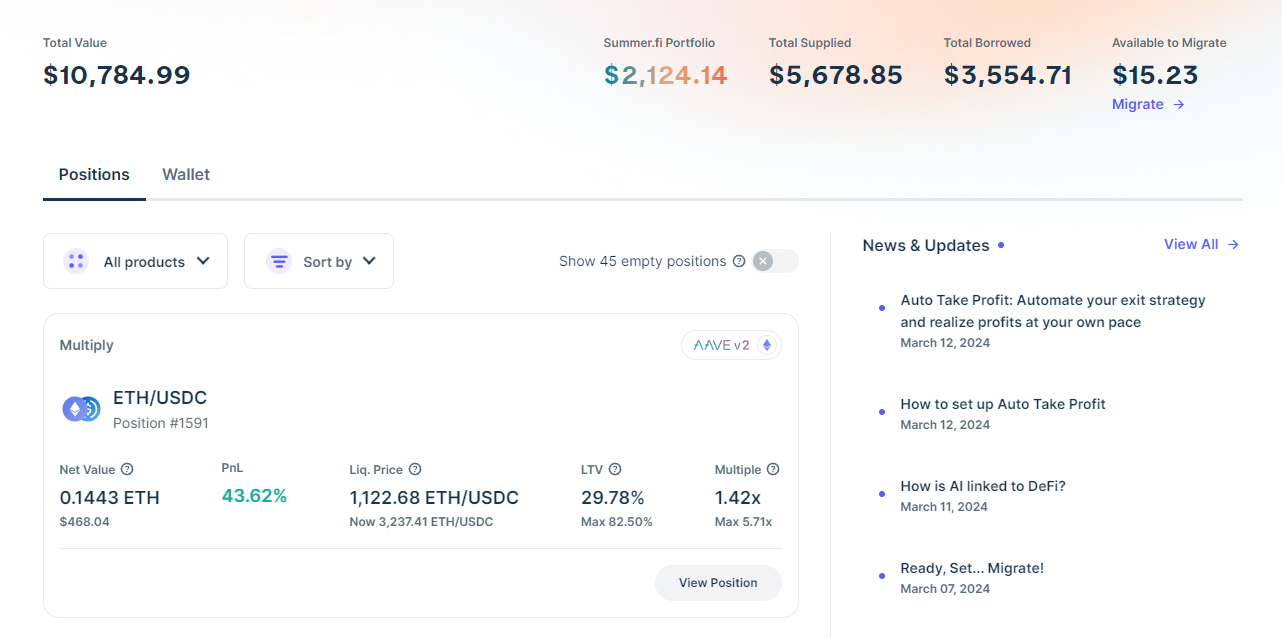Screen dimensions: 1282x638
Task: Open How to set up Auto Take Profit article
Action: pyautogui.click(x=1003, y=404)
